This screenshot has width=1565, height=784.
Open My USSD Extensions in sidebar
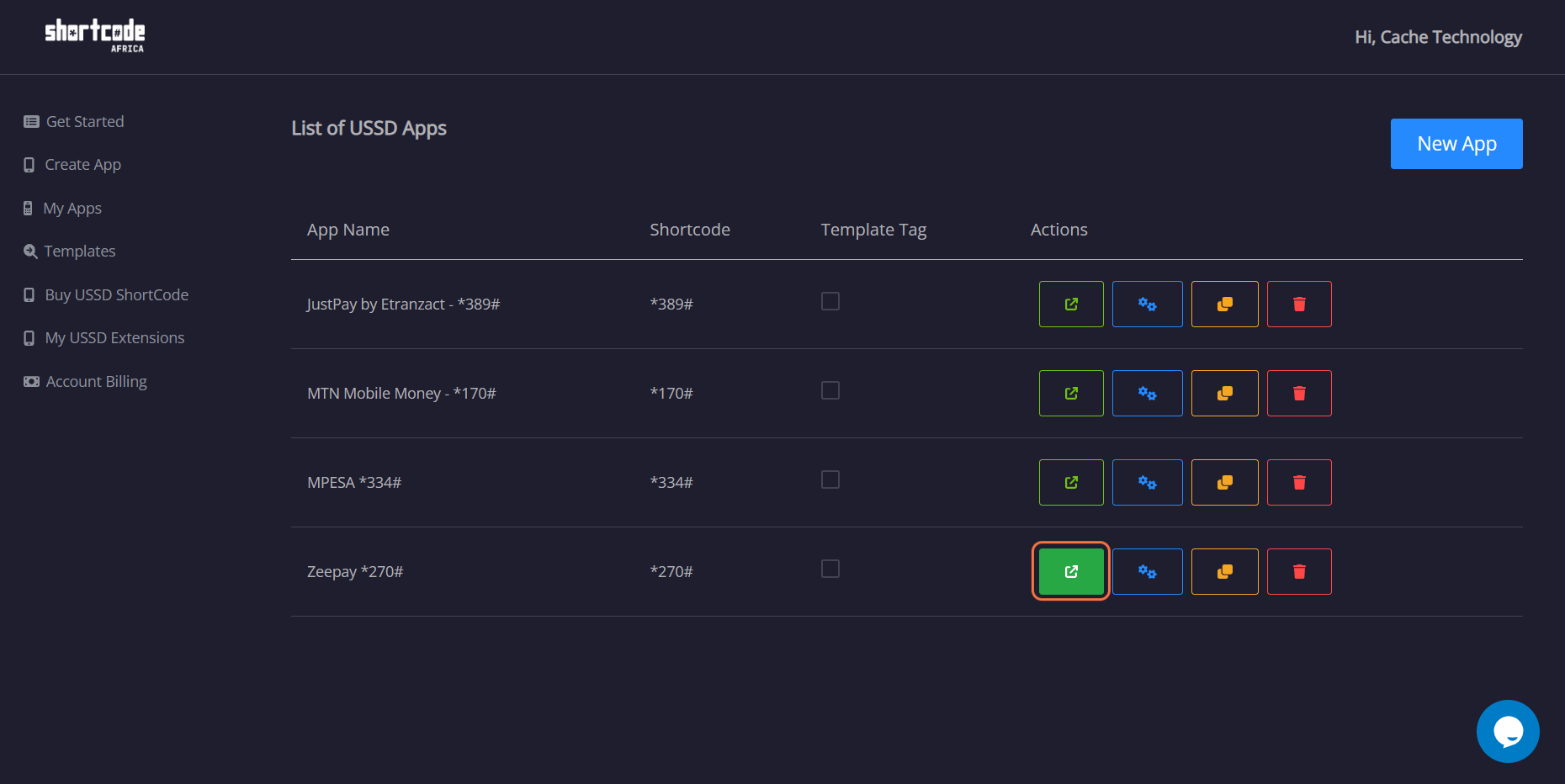(x=104, y=338)
